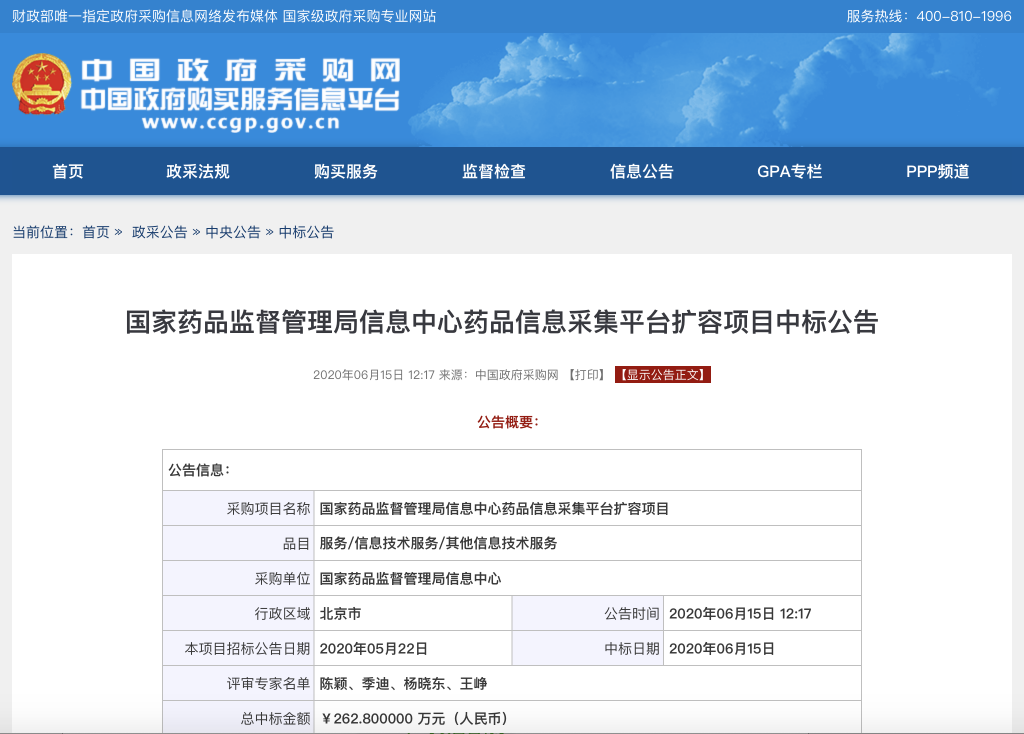1024x734 pixels.
Task: Click the 总中标金额 label cell
Action: click(x=238, y=718)
